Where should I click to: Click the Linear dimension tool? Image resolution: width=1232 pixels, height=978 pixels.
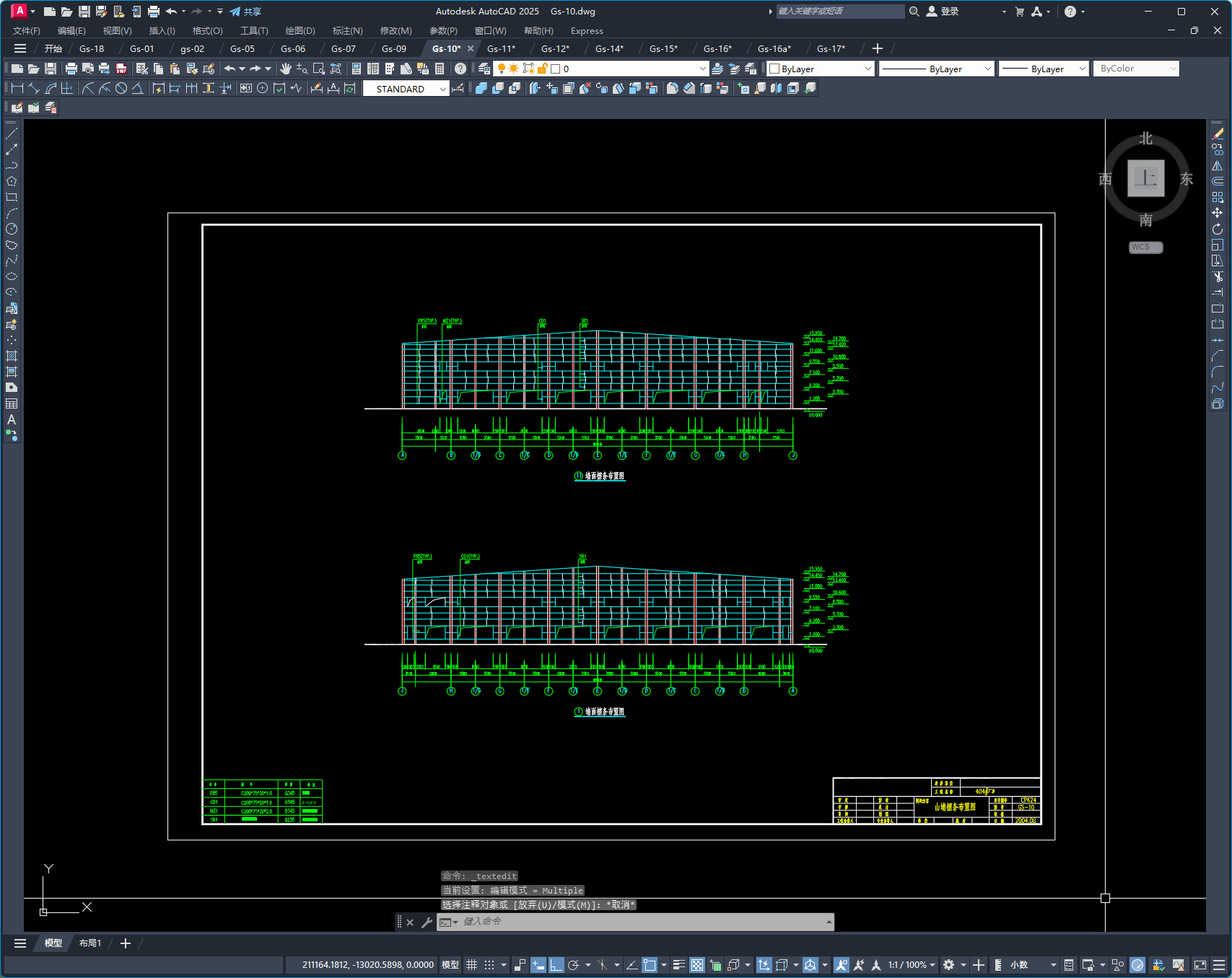click(17, 88)
